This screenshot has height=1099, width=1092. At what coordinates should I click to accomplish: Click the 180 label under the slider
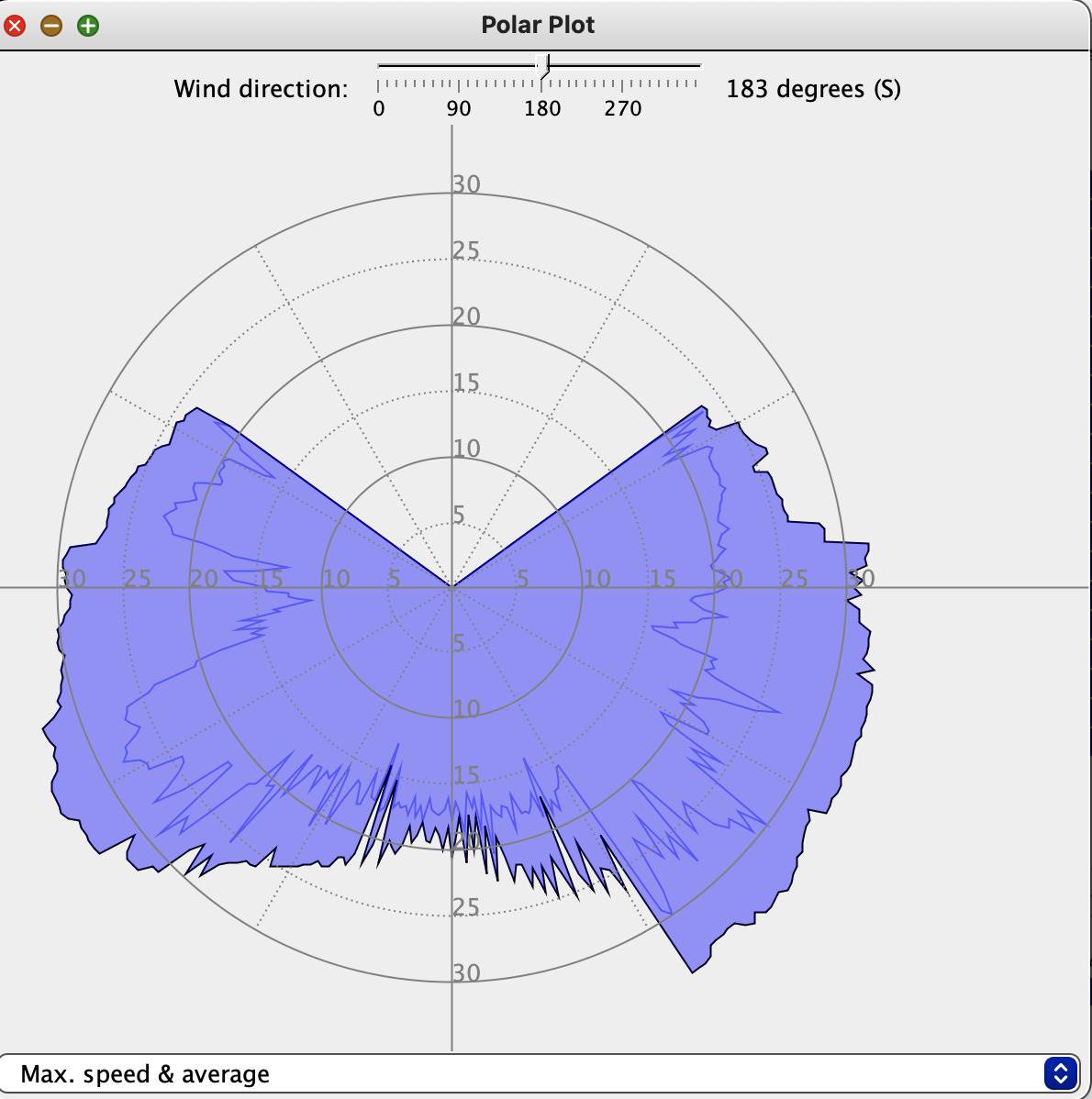tap(542, 109)
